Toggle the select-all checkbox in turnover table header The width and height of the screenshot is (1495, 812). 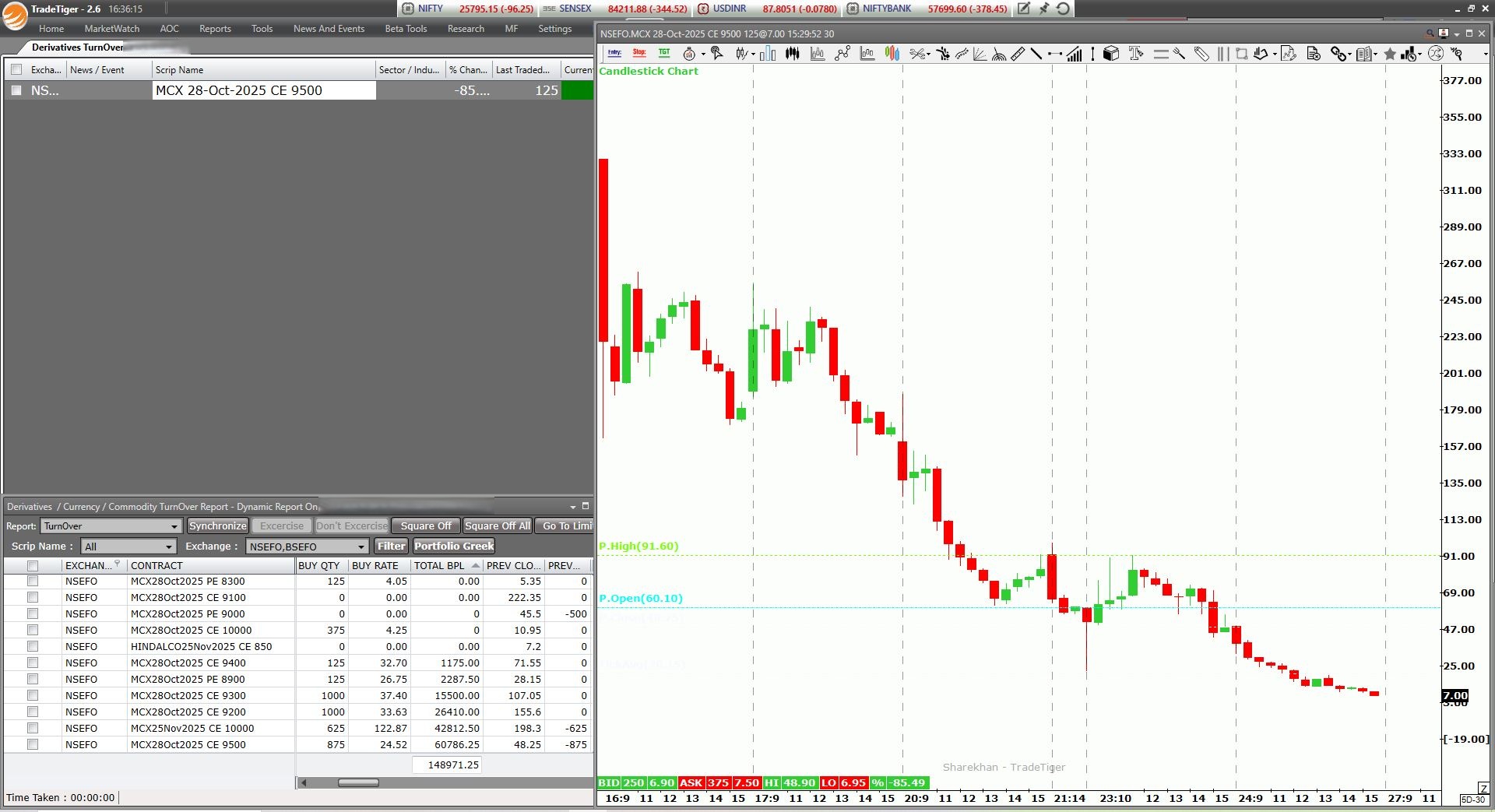coord(33,566)
